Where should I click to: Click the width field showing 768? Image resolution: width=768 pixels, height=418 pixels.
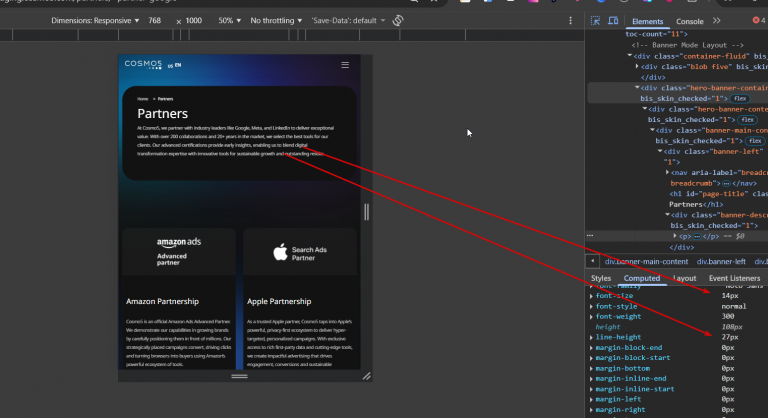tap(155, 21)
